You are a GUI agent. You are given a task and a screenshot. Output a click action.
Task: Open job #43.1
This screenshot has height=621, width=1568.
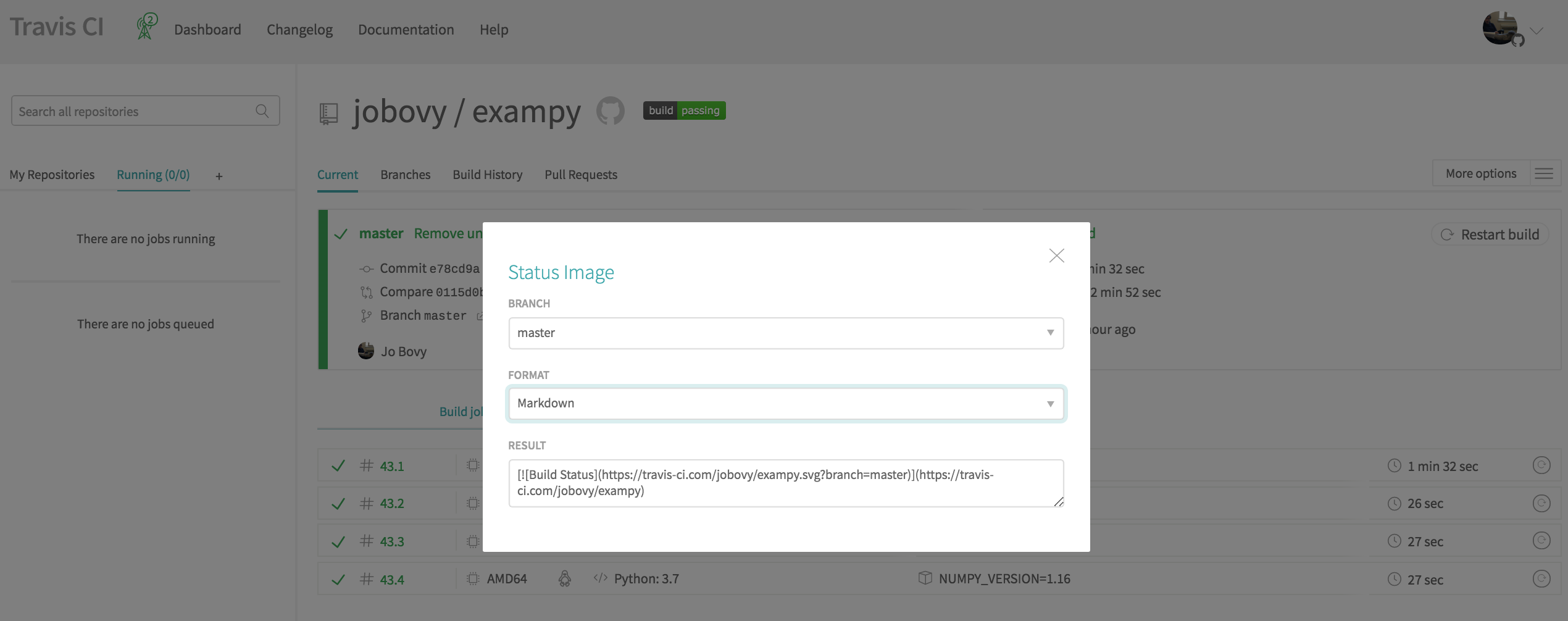(392, 466)
